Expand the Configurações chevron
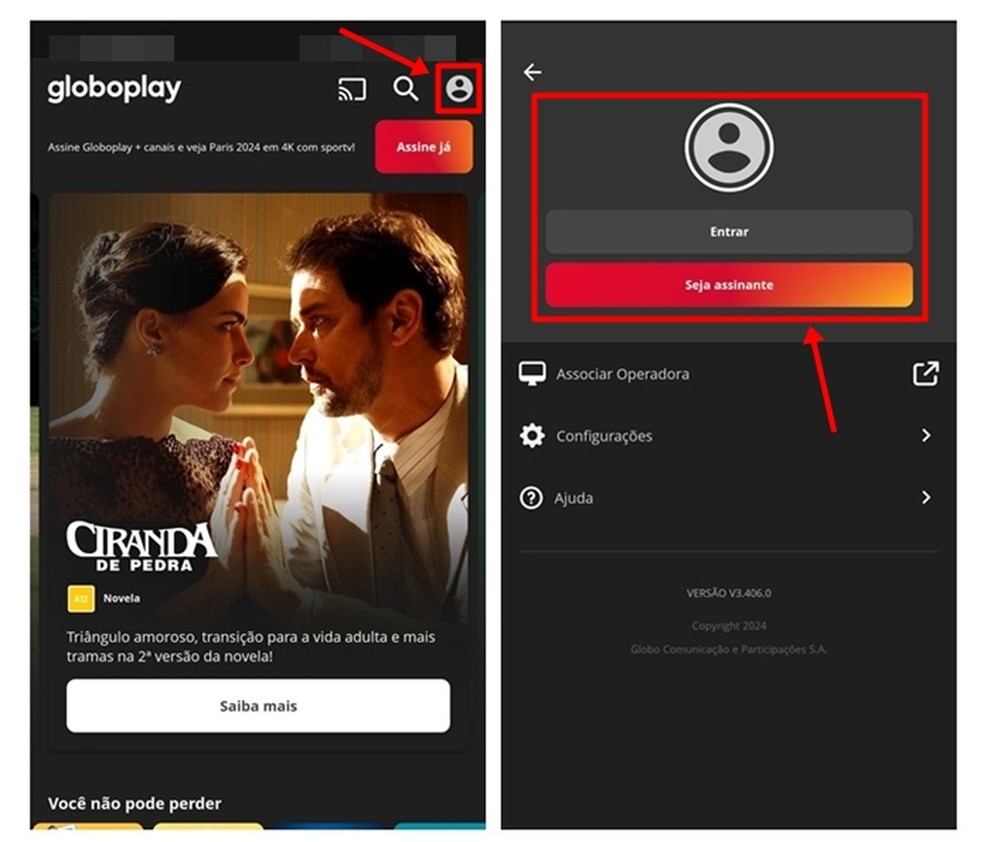Image resolution: width=984 pixels, height=842 pixels. tap(926, 435)
